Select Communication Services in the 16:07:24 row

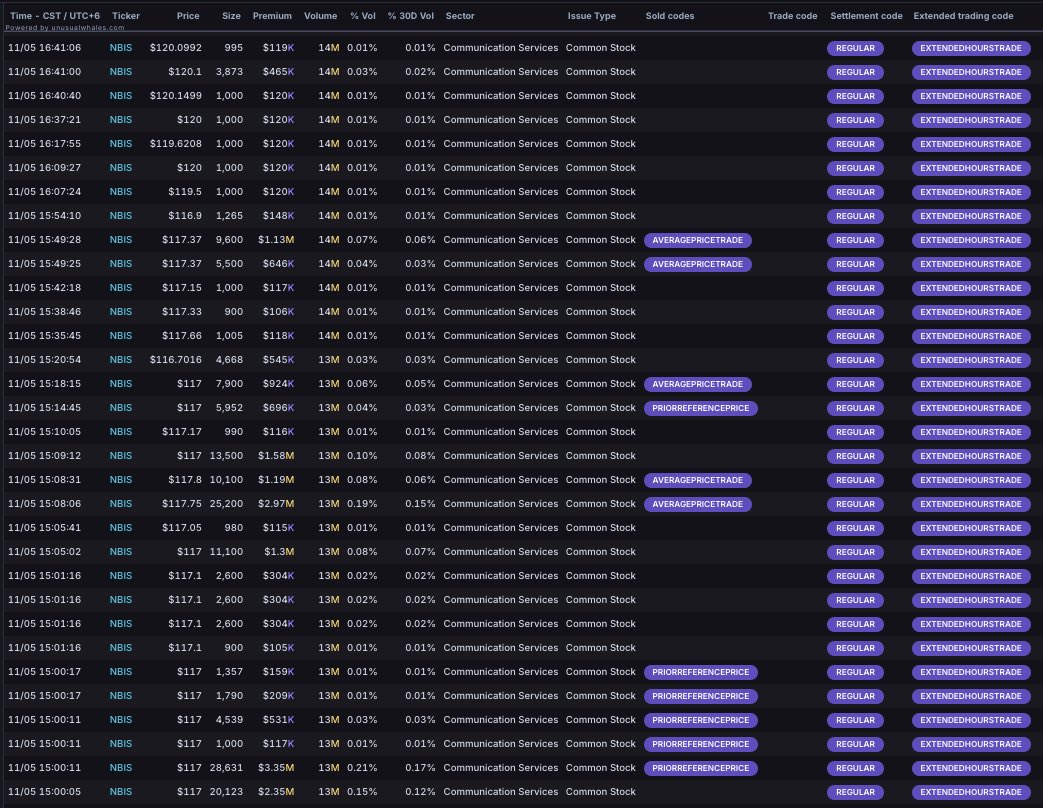point(501,192)
